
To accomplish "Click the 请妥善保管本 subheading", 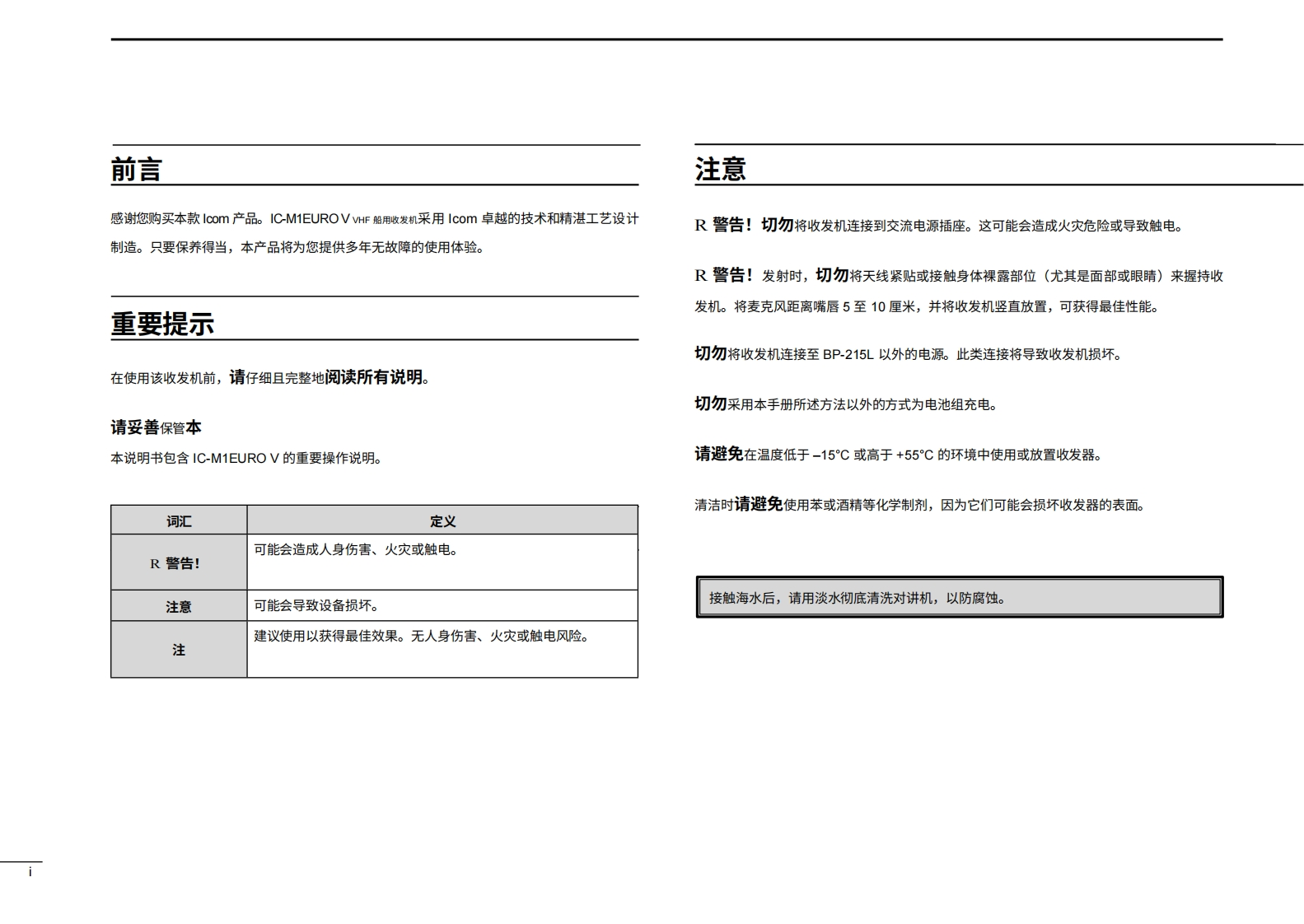I will pyautogui.click(x=156, y=427).
